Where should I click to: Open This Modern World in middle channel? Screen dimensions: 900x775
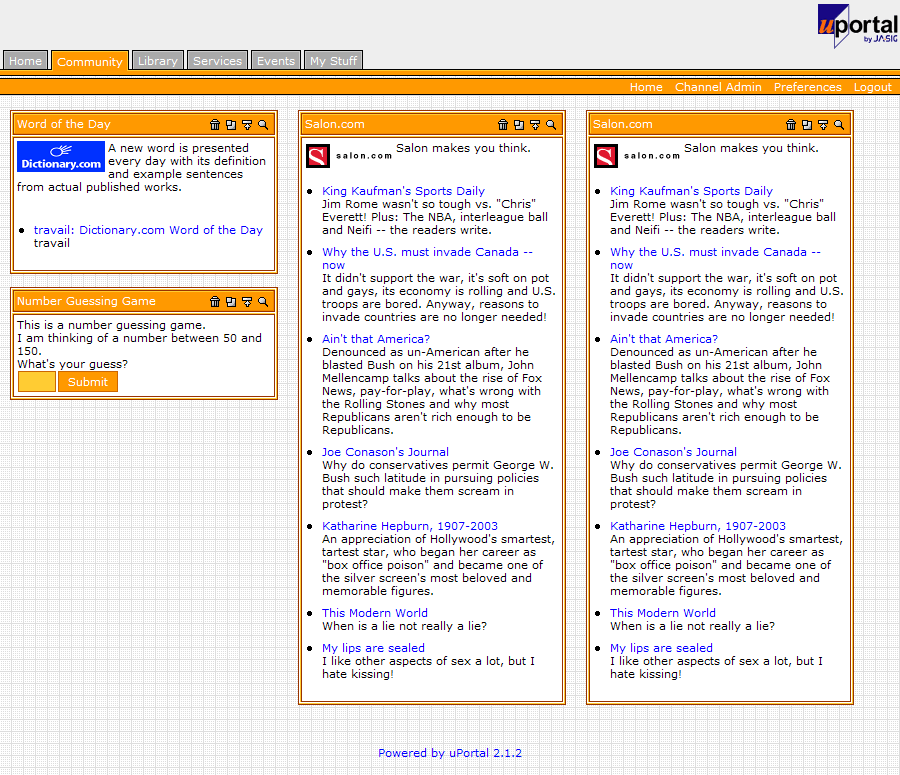[x=375, y=613]
